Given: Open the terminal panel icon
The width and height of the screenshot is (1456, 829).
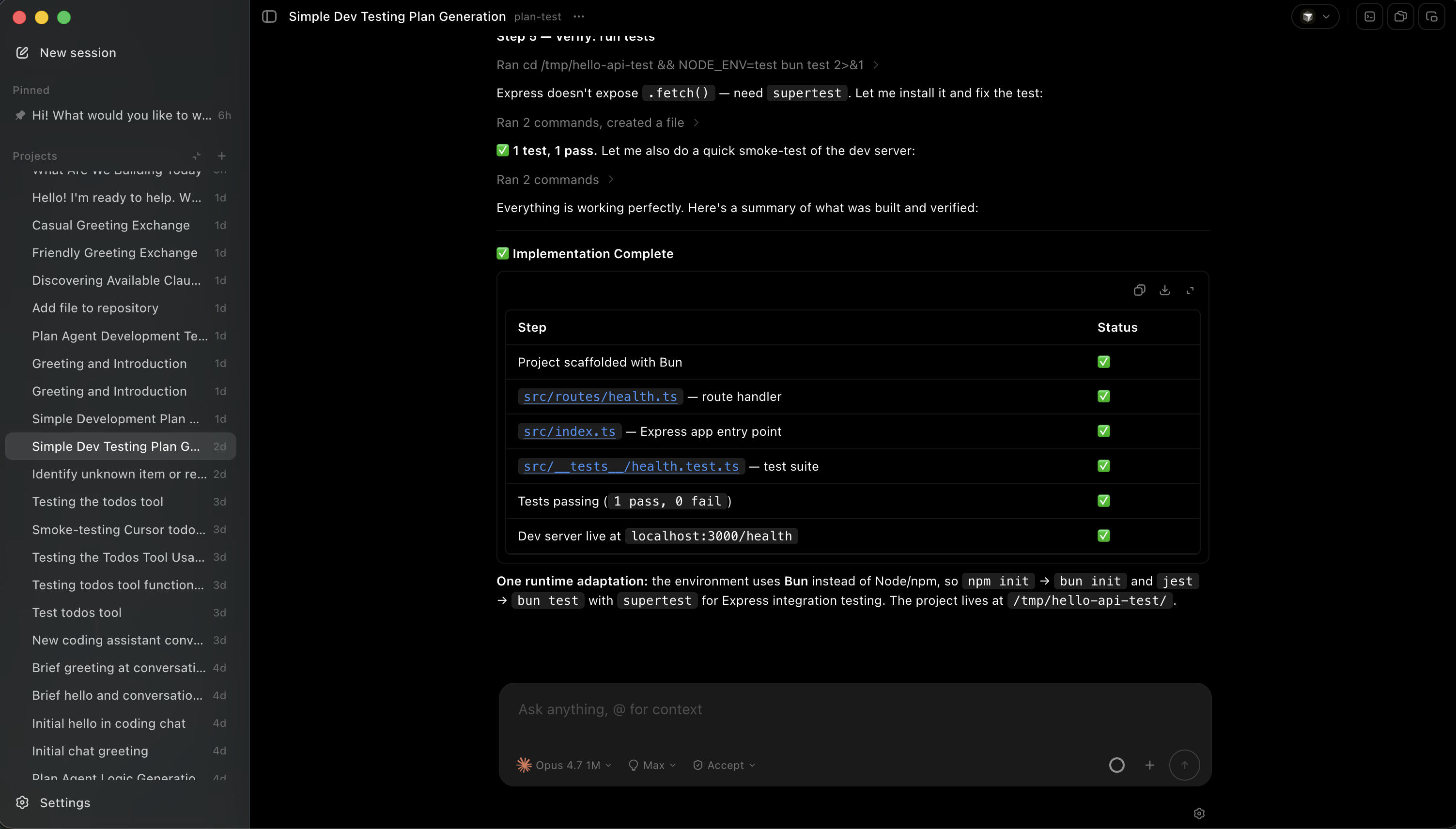Looking at the screenshot, I should click(1369, 16).
